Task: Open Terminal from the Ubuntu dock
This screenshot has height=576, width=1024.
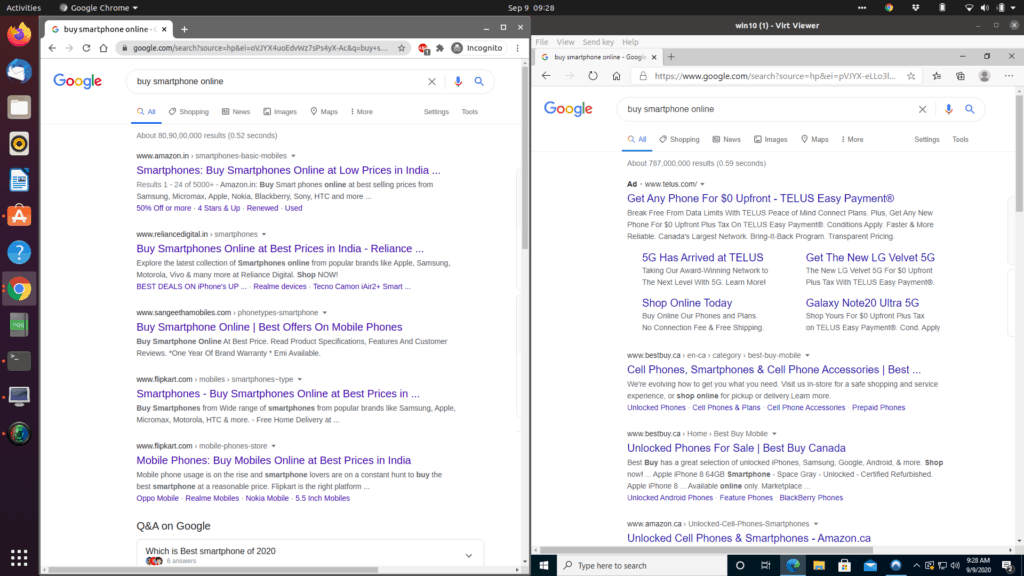Action: [x=19, y=360]
